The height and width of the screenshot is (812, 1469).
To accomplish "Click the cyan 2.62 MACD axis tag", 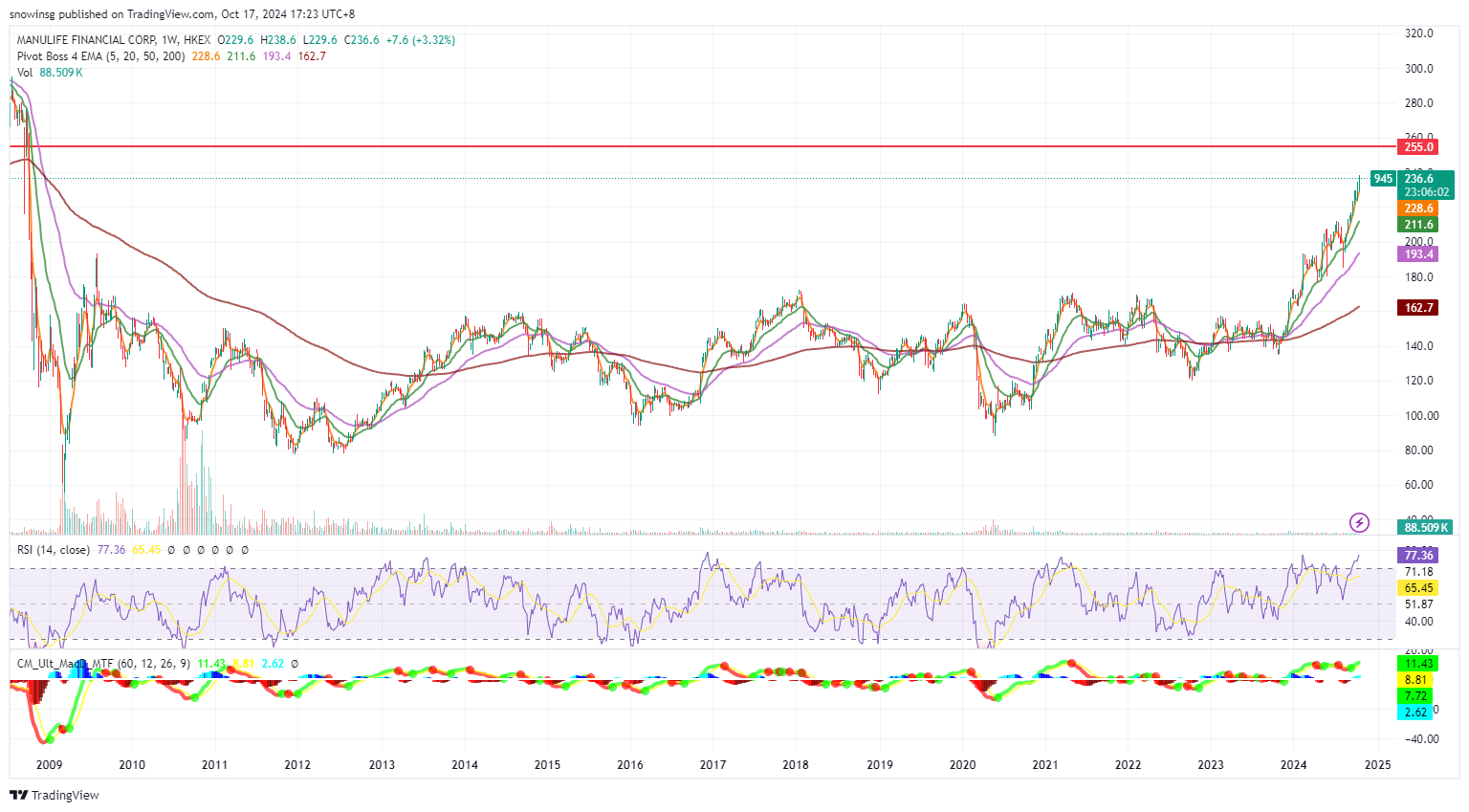I will pos(1415,713).
